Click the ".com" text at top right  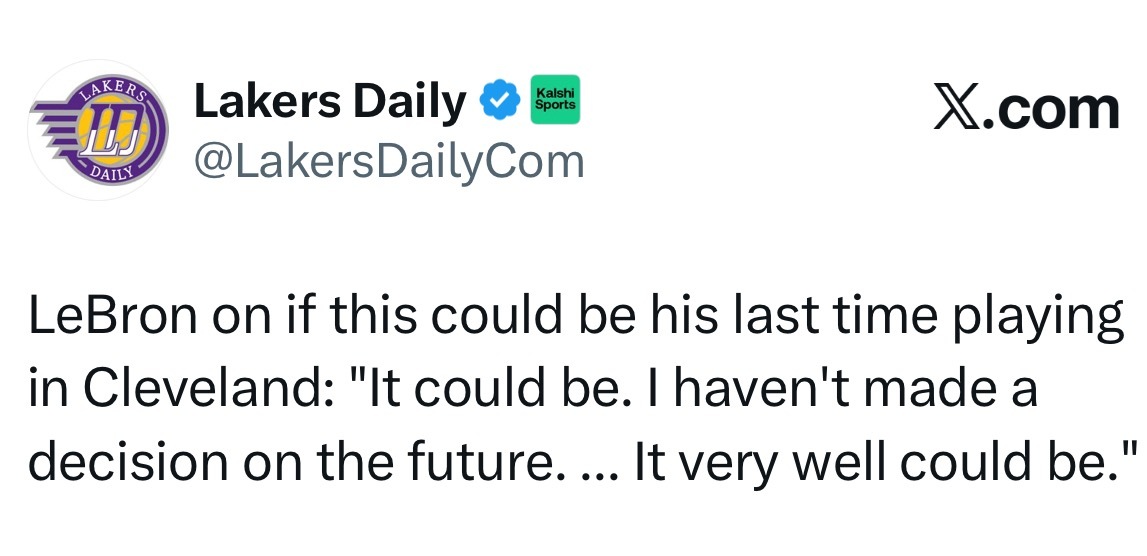point(1053,108)
